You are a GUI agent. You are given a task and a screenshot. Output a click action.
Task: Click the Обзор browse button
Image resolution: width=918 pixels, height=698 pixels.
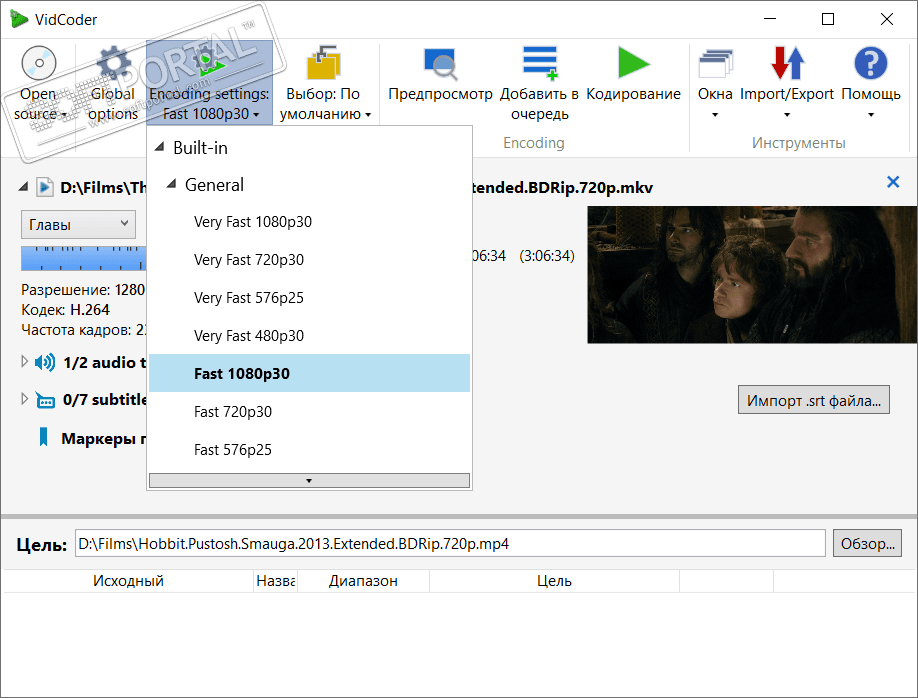coord(868,543)
